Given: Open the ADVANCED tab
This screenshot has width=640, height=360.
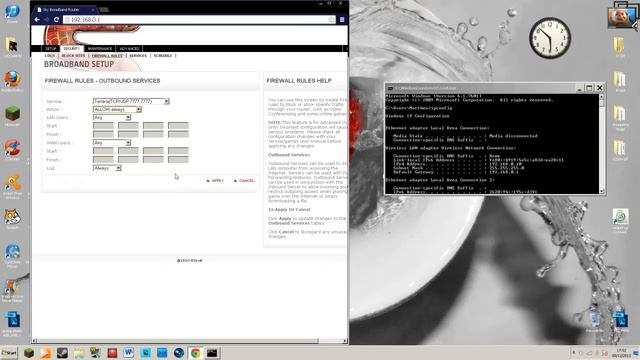Looking at the screenshot, I should click(129, 49).
